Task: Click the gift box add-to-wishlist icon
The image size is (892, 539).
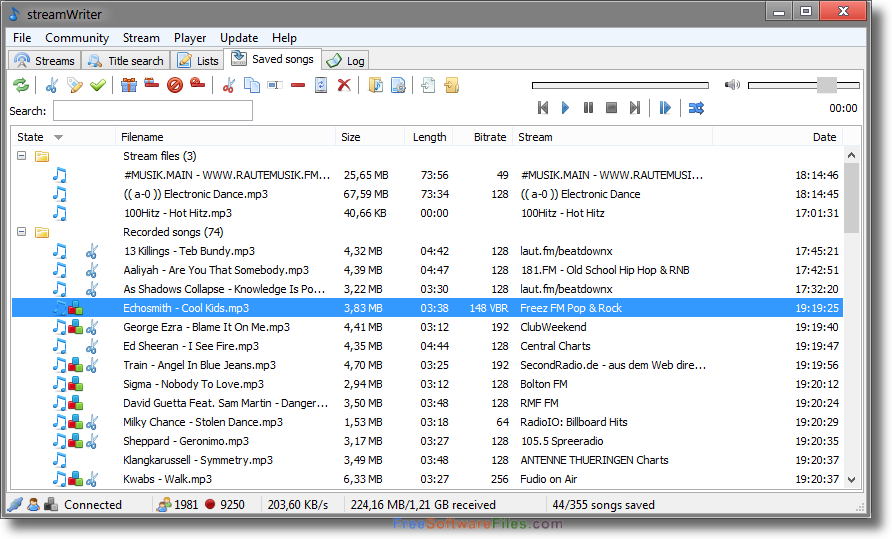Action: [129, 85]
